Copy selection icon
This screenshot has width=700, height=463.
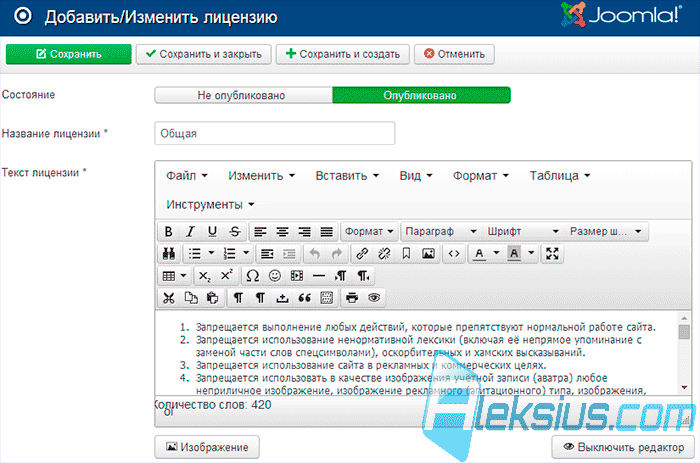[x=191, y=298]
